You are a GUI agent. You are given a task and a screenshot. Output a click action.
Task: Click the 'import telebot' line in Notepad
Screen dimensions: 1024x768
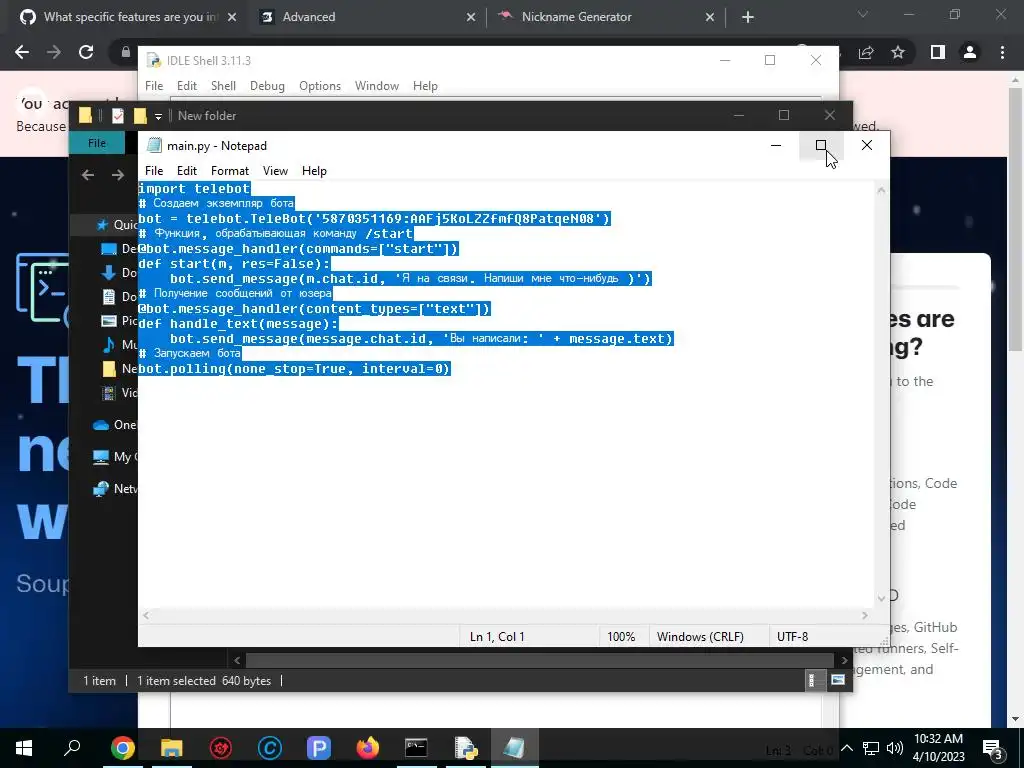pos(194,188)
